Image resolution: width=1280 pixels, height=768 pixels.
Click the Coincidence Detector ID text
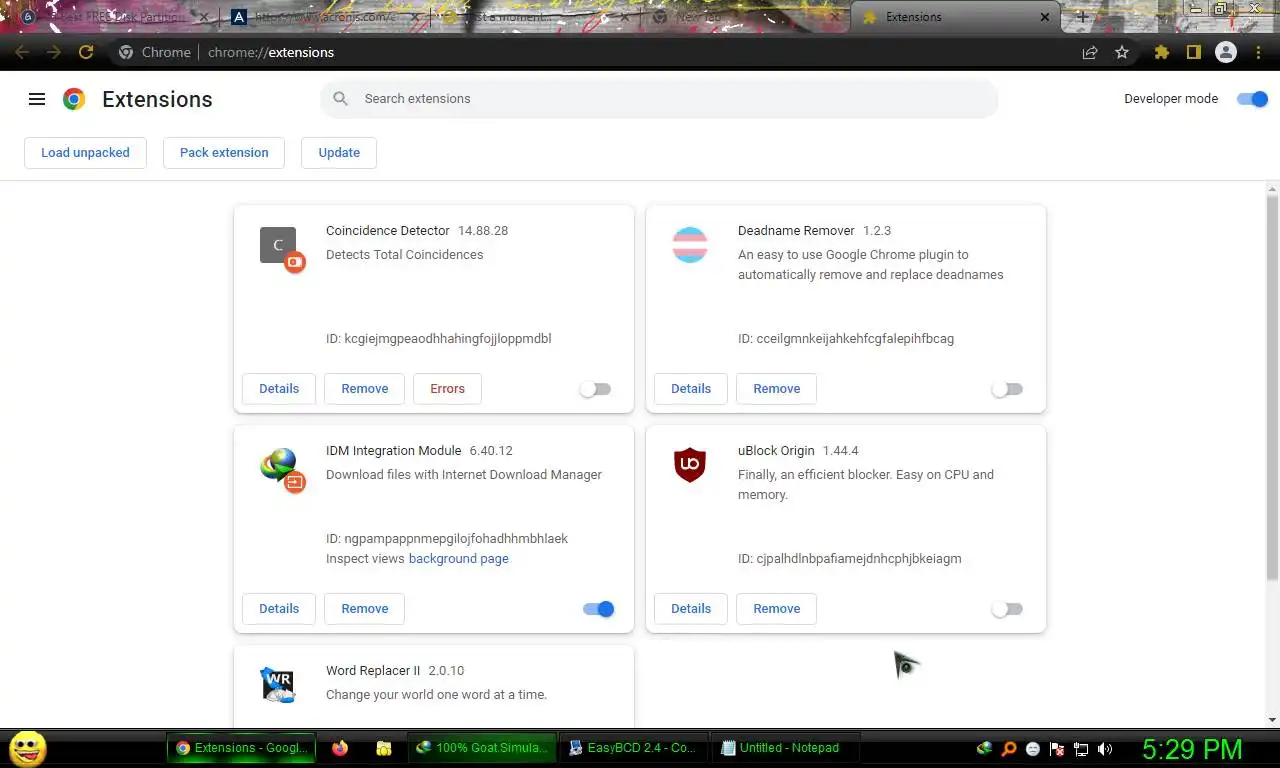point(439,339)
